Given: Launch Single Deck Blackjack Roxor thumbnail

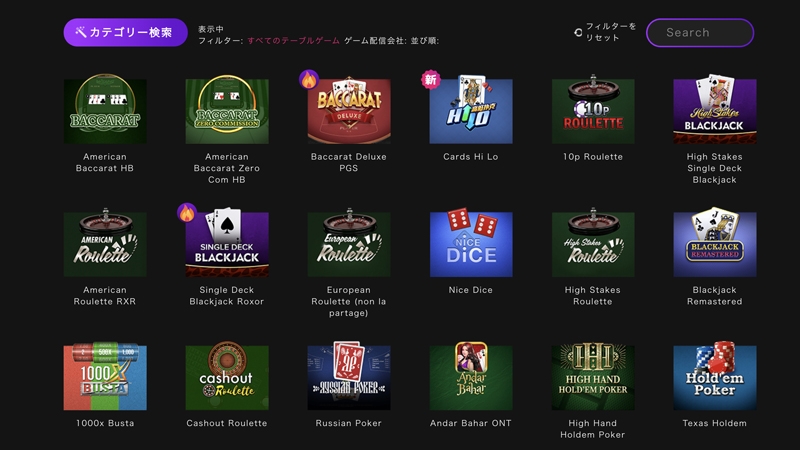Looking at the screenshot, I should click(227, 243).
